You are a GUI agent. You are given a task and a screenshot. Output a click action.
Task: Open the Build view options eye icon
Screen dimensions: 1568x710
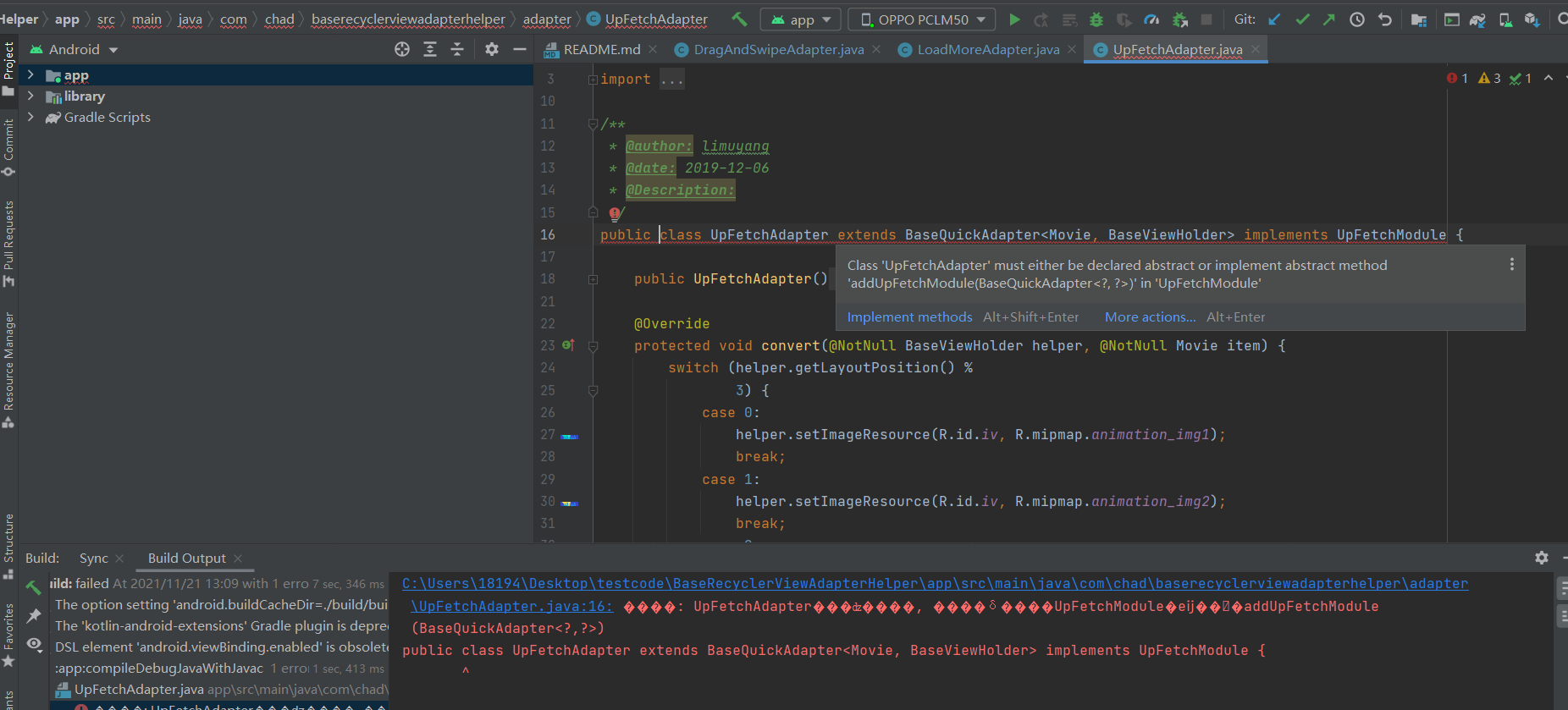(34, 644)
